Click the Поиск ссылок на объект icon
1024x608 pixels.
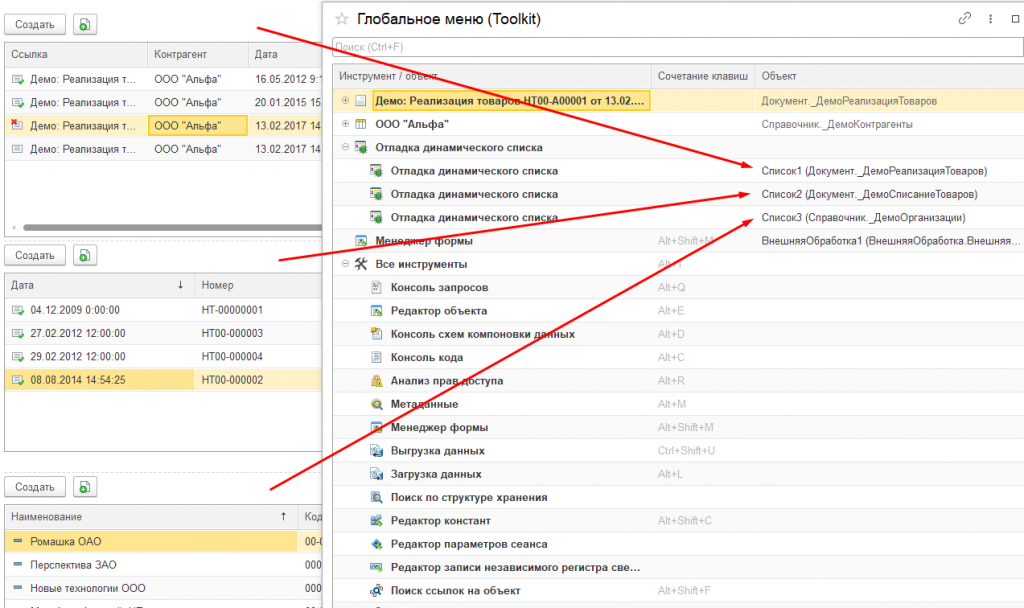[377, 591]
